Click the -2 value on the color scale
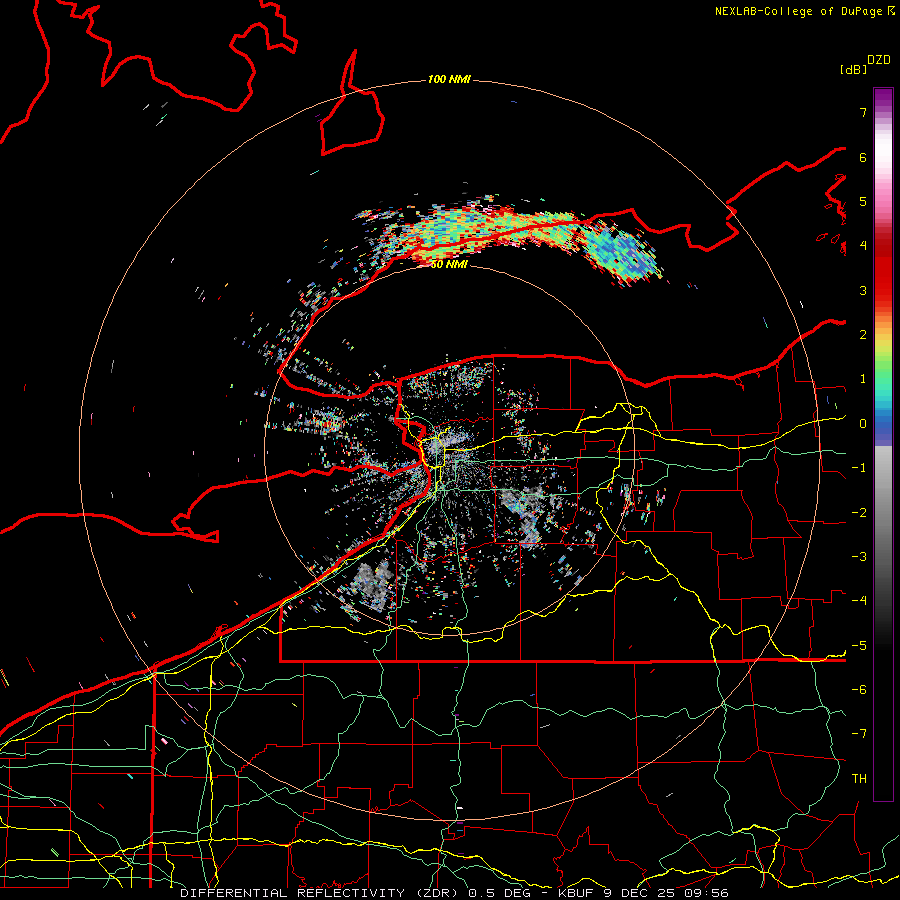The width and height of the screenshot is (900, 900). (x=859, y=513)
